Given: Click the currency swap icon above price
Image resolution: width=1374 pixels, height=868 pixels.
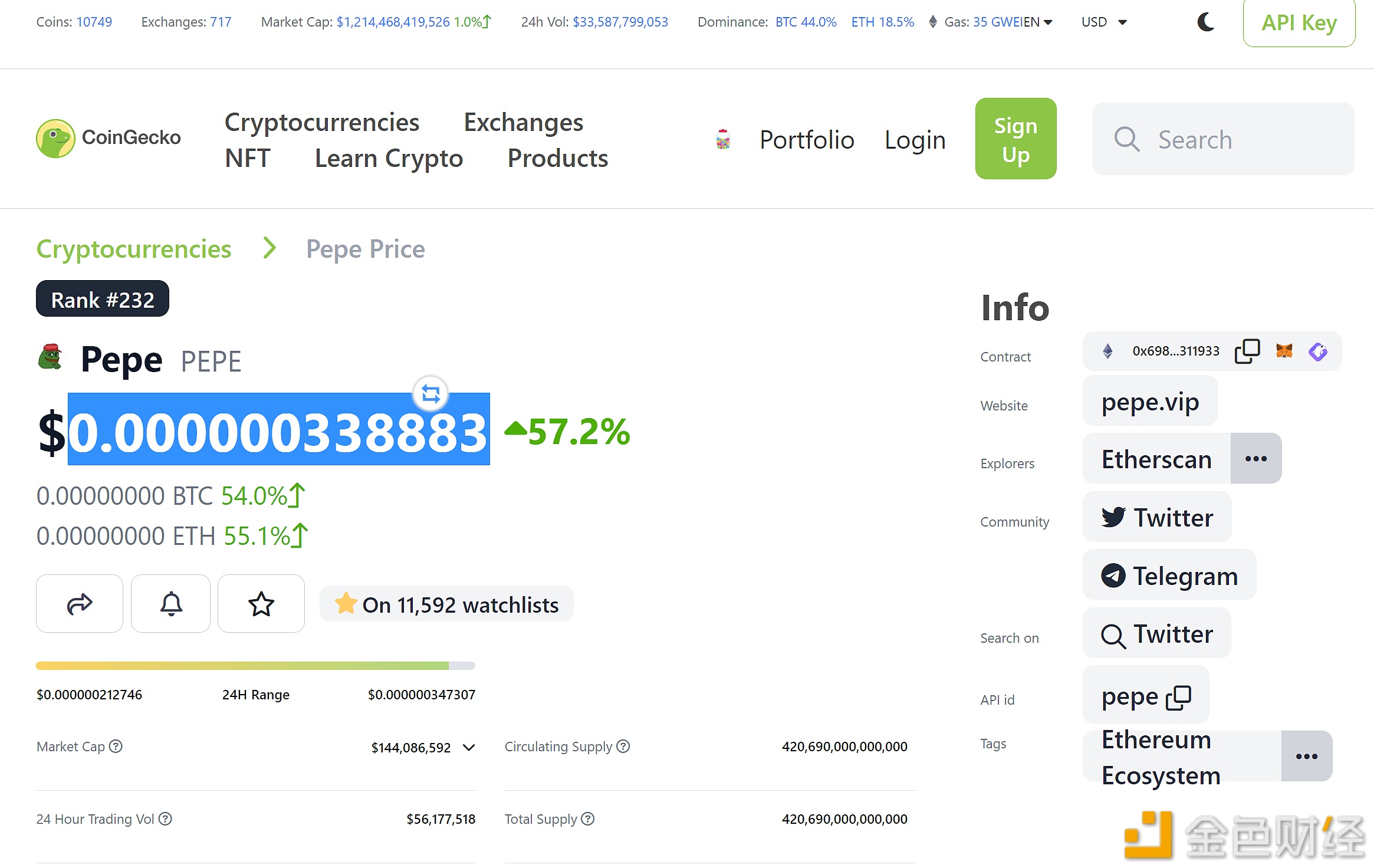Looking at the screenshot, I should coord(430,393).
